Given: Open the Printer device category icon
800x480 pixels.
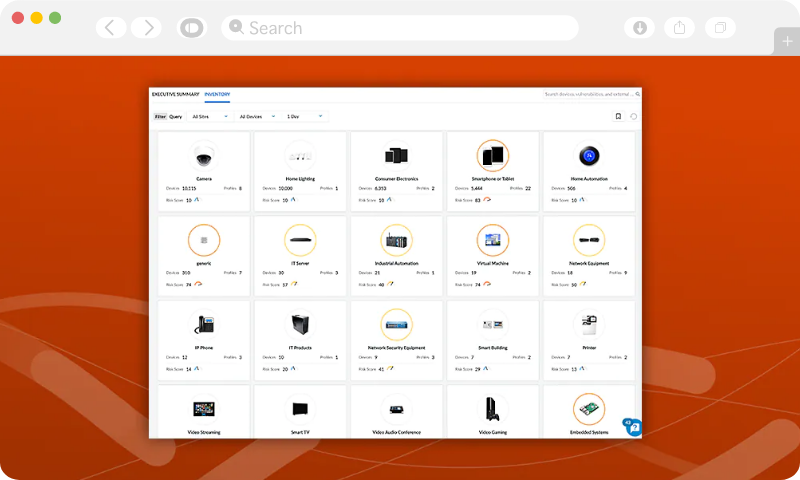Looking at the screenshot, I should (x=588, y=324).
